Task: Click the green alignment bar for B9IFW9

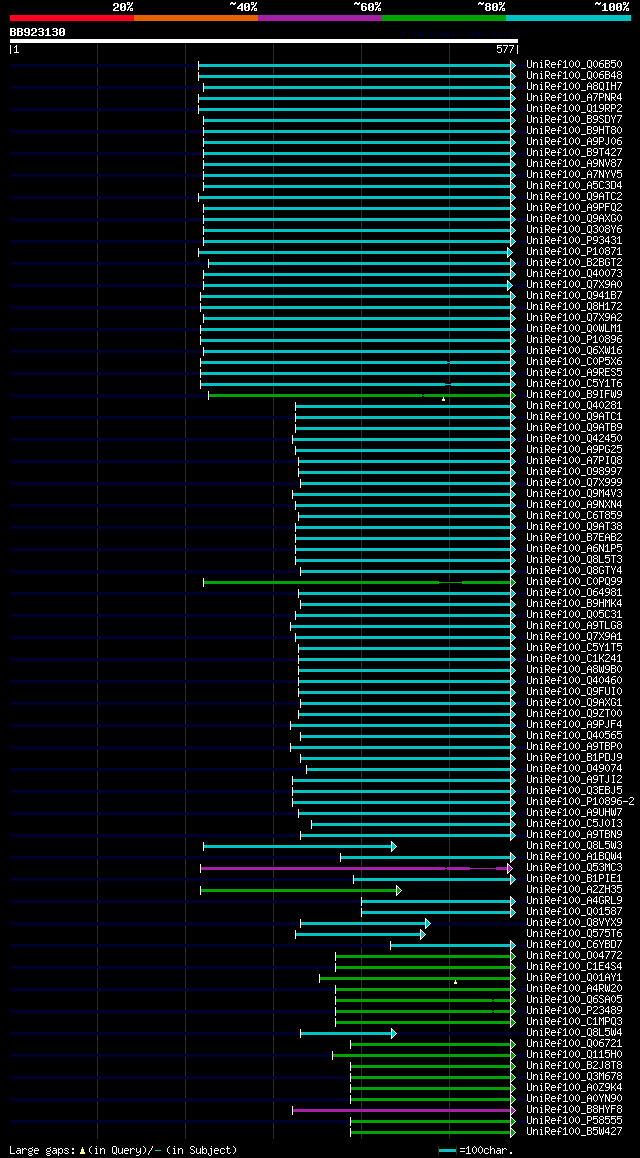Action: pos(362,396)
